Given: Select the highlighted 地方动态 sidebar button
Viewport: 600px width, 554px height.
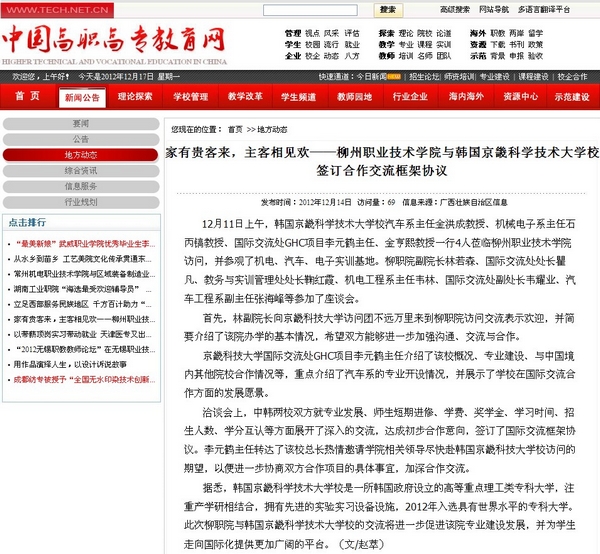Looking at the screenshot, I should (80, 155).
